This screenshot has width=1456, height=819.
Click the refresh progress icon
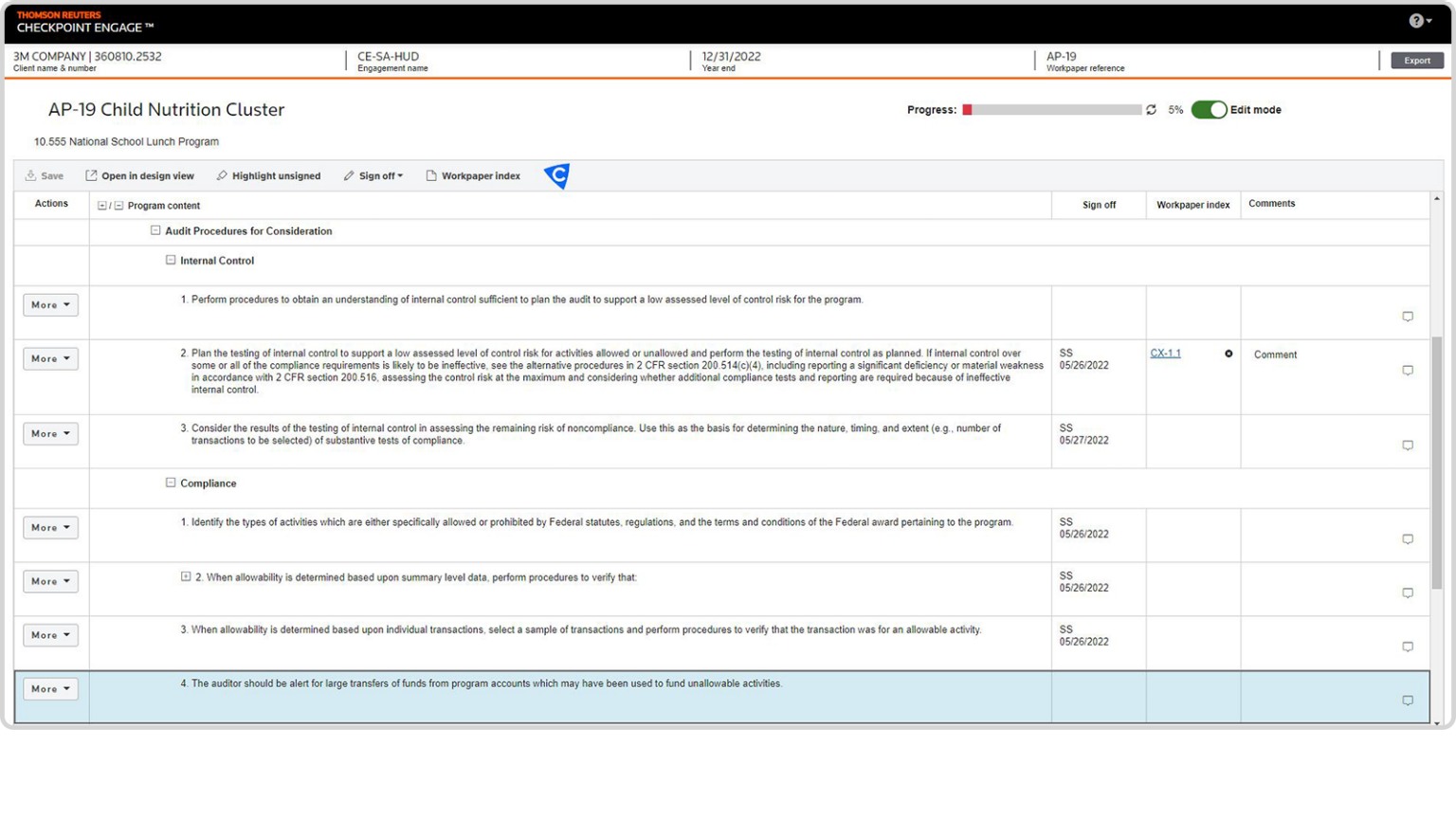1151,110
